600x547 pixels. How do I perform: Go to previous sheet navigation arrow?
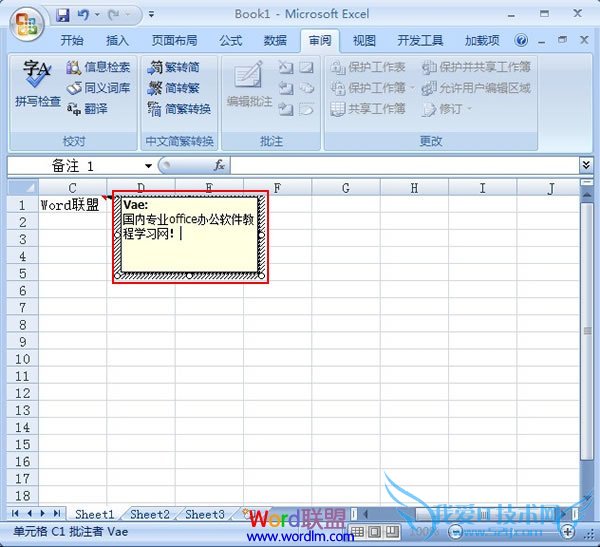pos(29,513)
